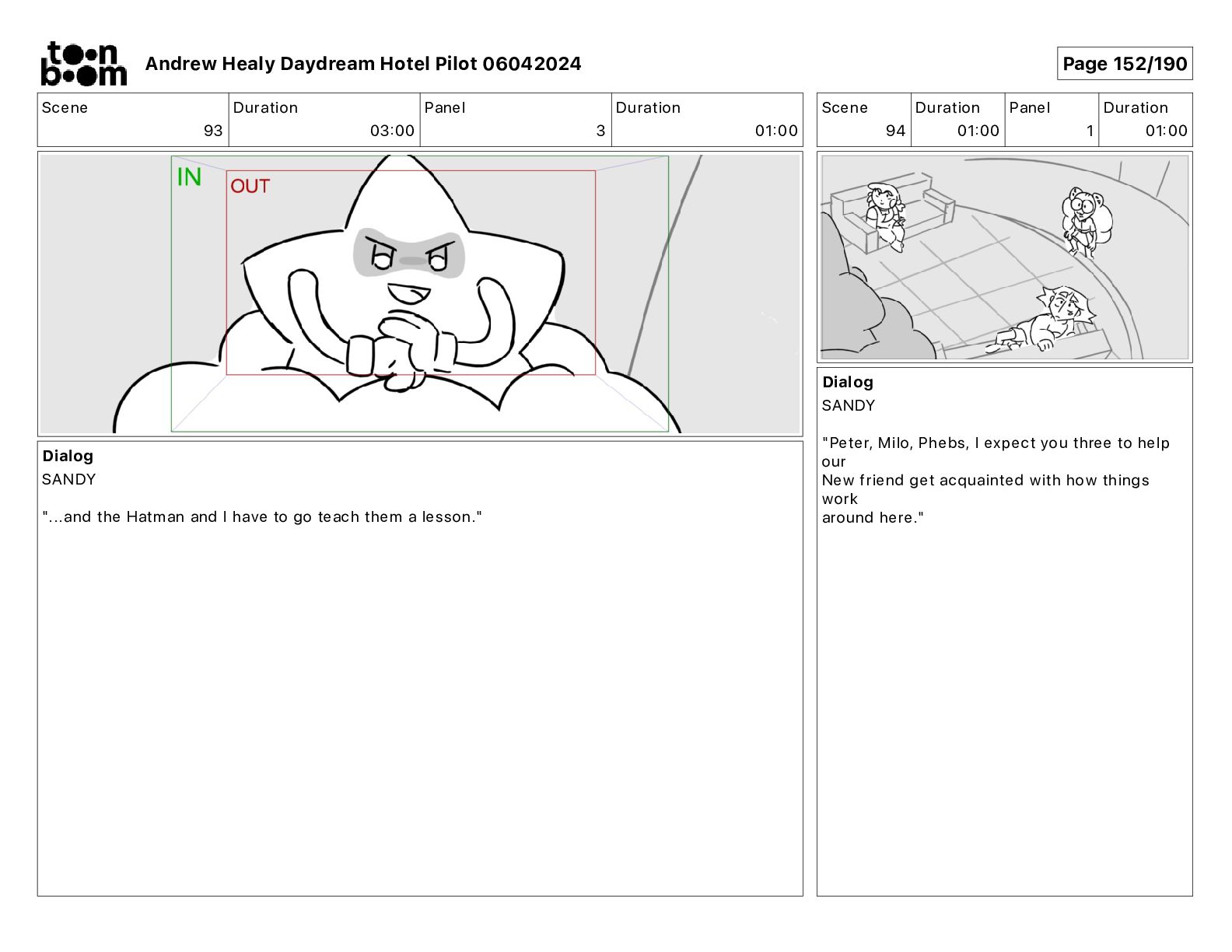Click the 'SANDY' name in scene 94 dialog
The width and height of the screenshot is (1232, 952).
tap(849, 405)
